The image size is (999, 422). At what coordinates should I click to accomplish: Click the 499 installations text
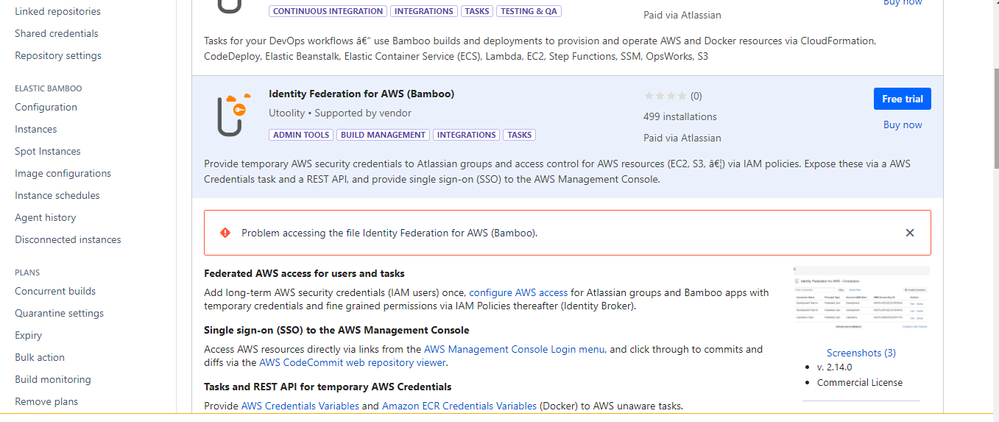click(680, 117)
